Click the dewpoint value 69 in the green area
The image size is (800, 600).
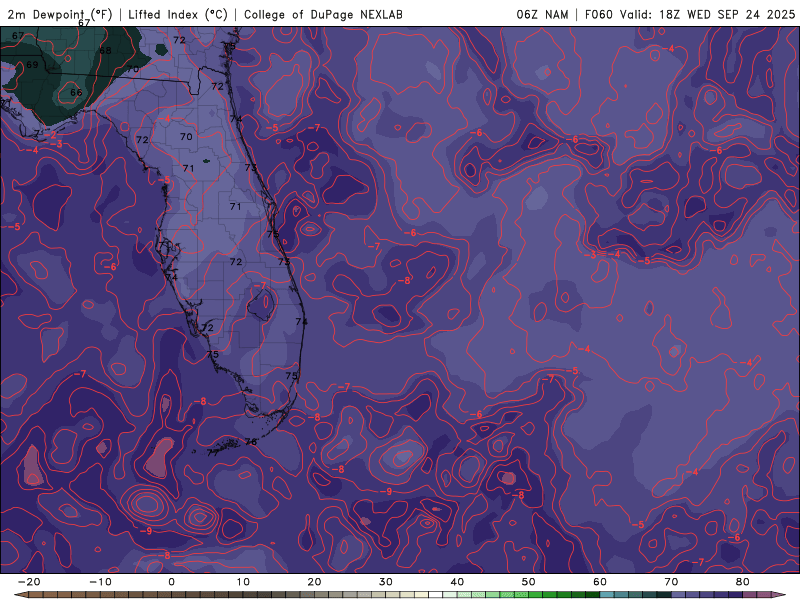tap(32, 65)
